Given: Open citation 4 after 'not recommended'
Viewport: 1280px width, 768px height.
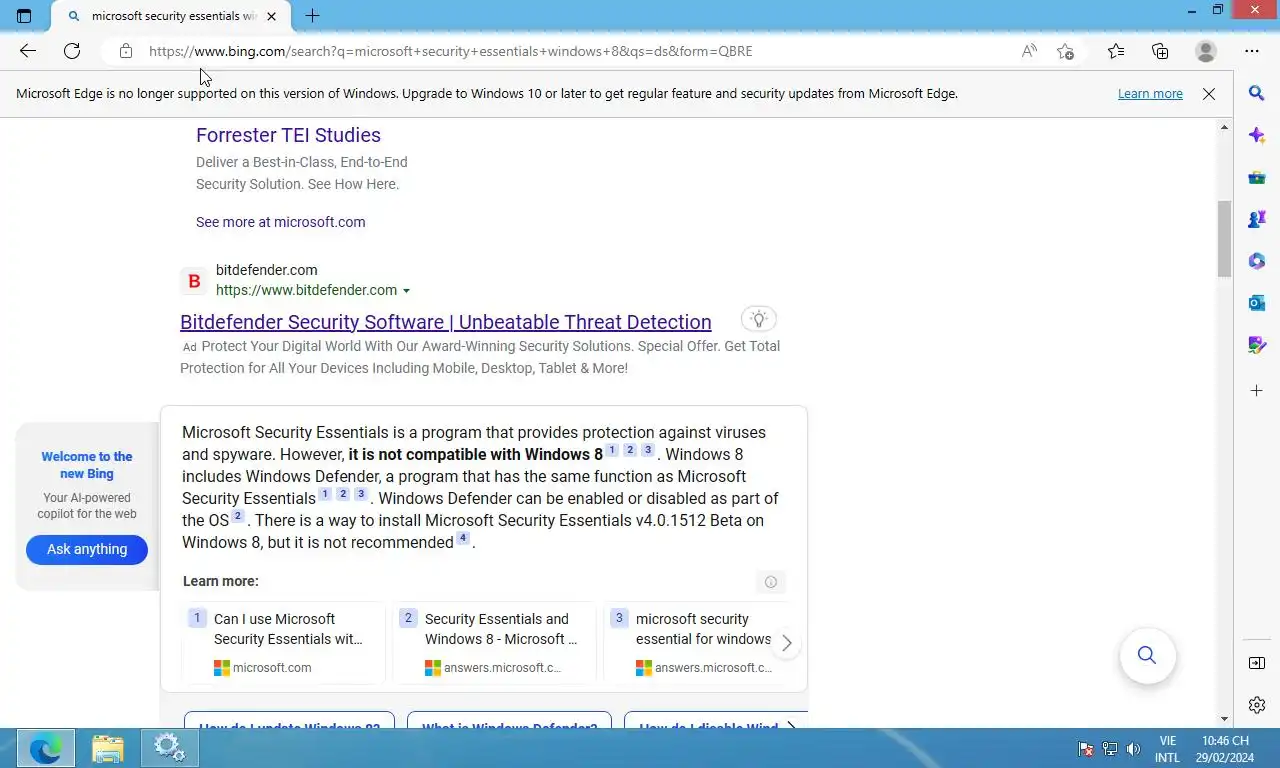Looking at the screenshot, I should [x=463, y=538].
